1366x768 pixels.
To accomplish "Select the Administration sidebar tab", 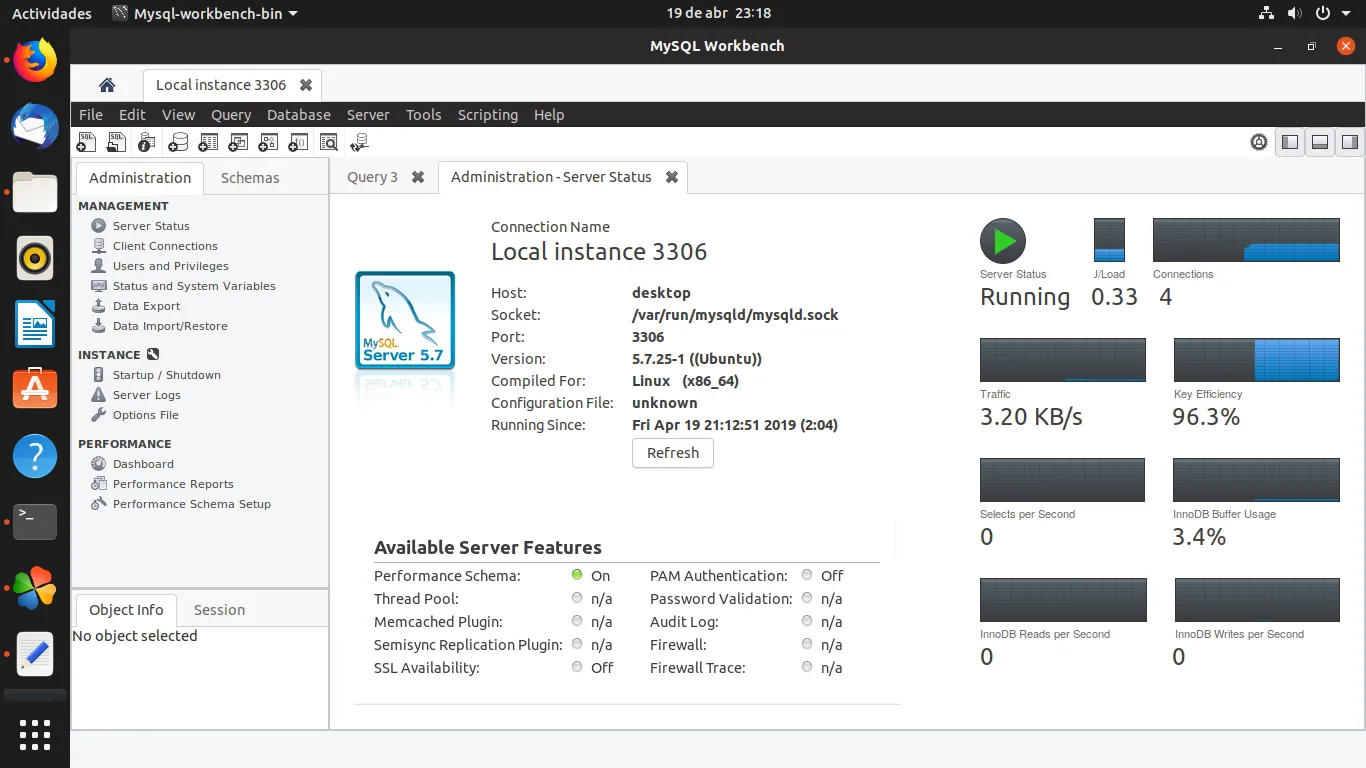I will [140, 178].
